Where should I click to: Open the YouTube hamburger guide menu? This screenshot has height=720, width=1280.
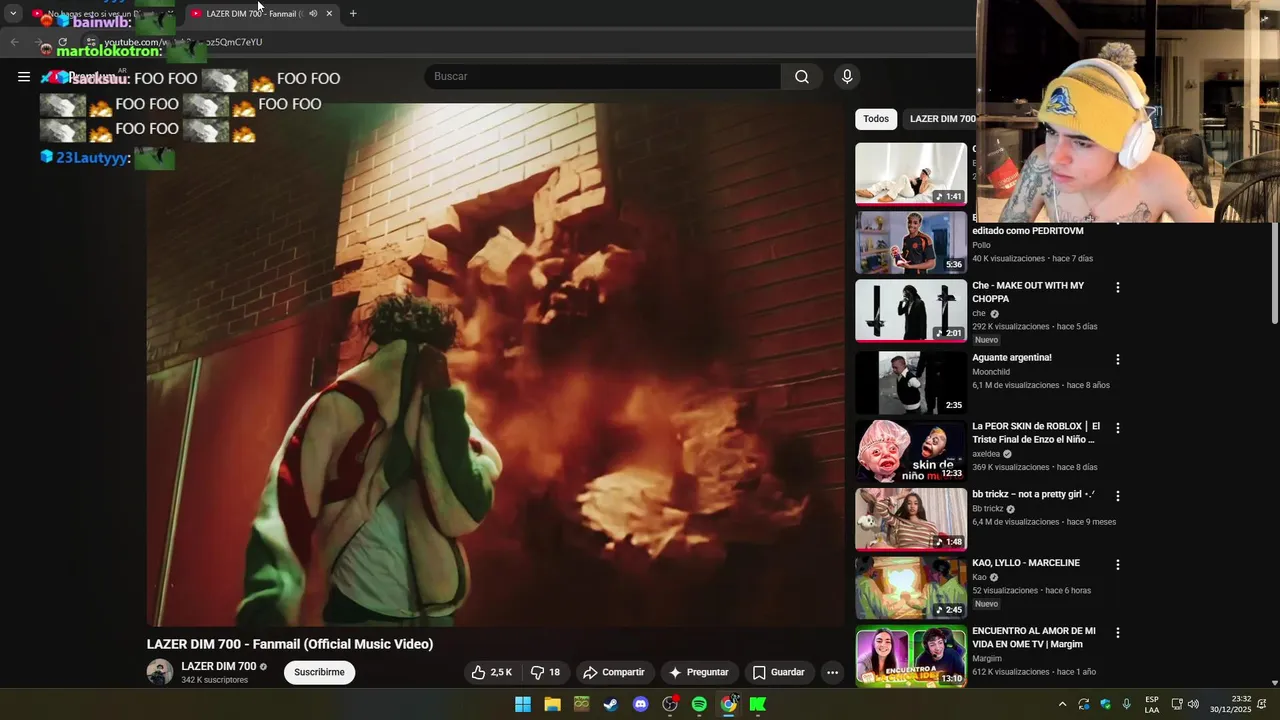click(24, 76)
